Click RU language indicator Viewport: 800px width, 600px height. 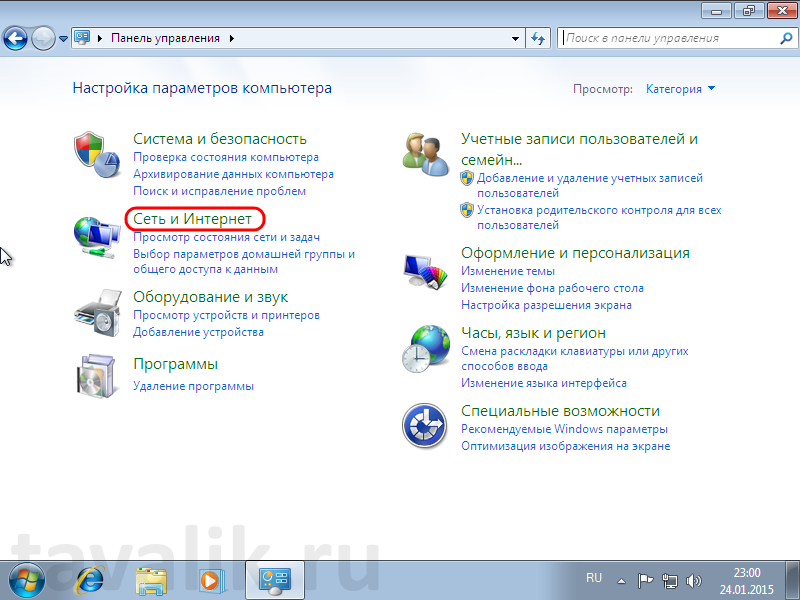(x=594, y=578)
